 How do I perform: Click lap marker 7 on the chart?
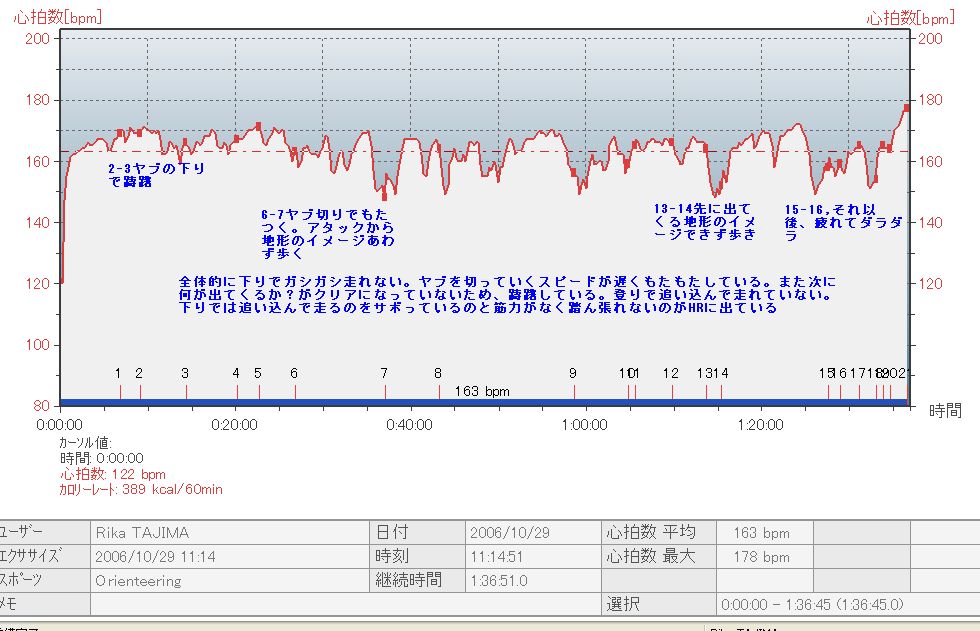click(x=384, y=374)
